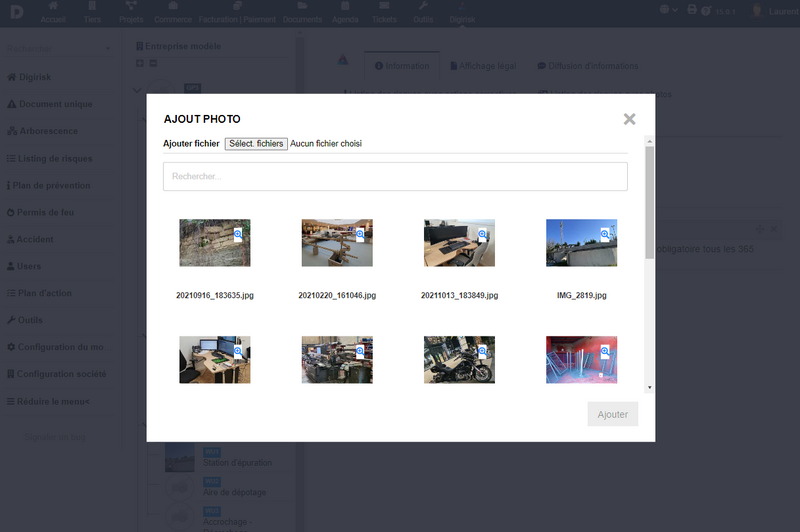This screenshot has height=532, width=800.
Task: Open Permis de feu in sidebar
Action: coord(40,213)
